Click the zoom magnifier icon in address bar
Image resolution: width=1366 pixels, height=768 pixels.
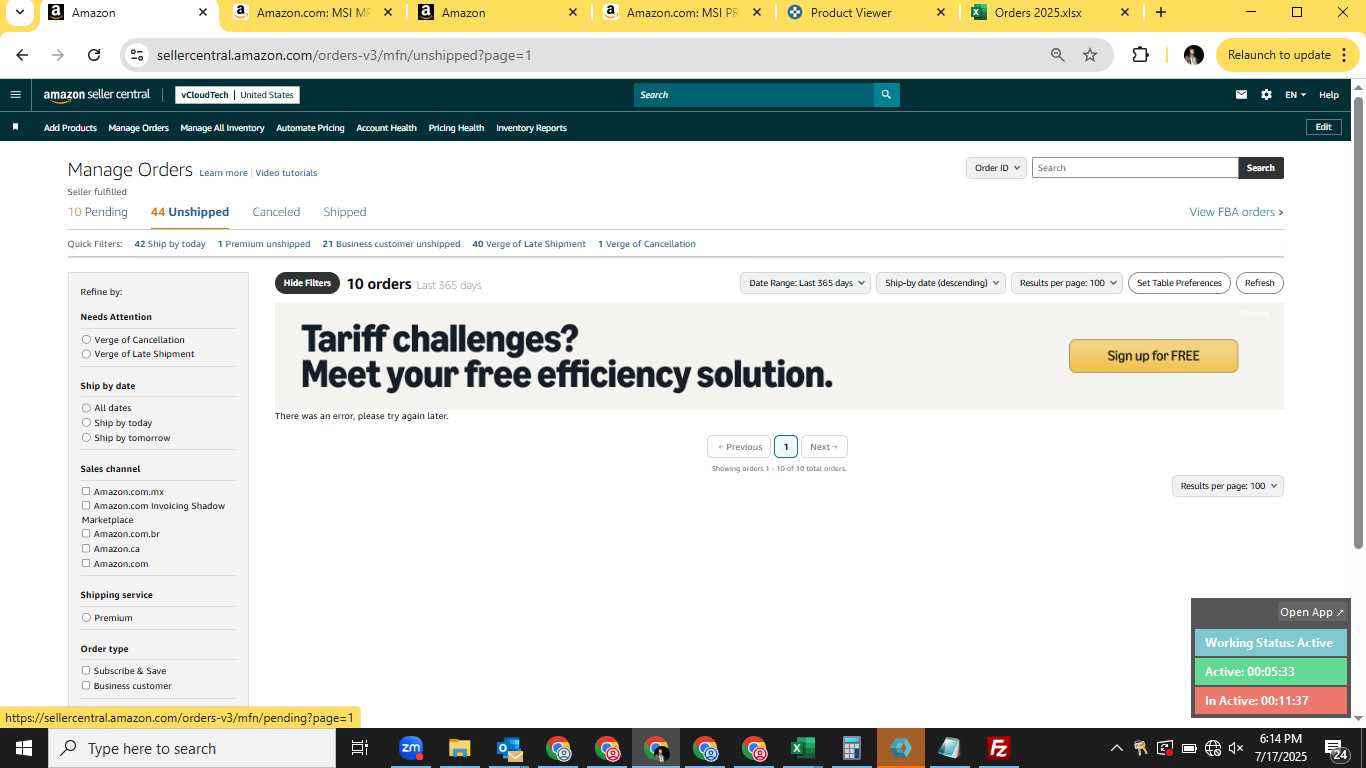point(1057,55)
